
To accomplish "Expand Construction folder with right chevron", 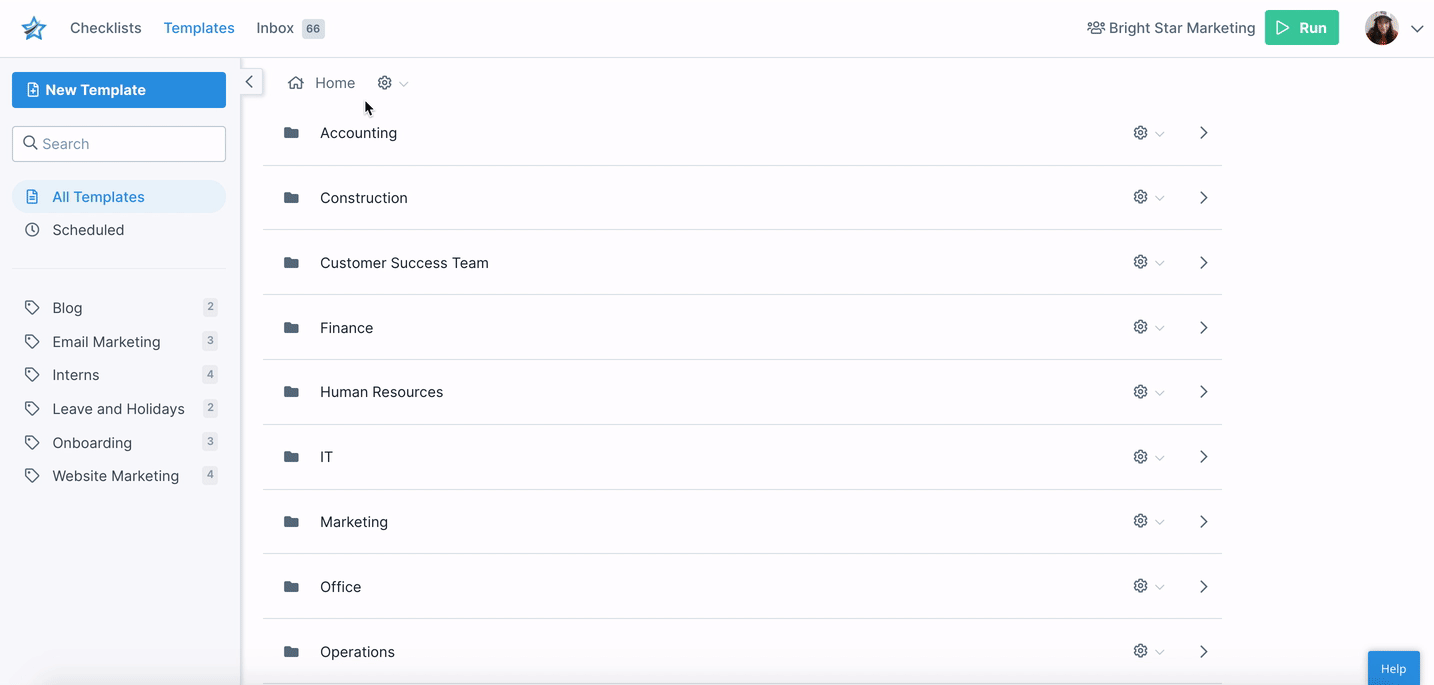I will [x=1204, y=198].
